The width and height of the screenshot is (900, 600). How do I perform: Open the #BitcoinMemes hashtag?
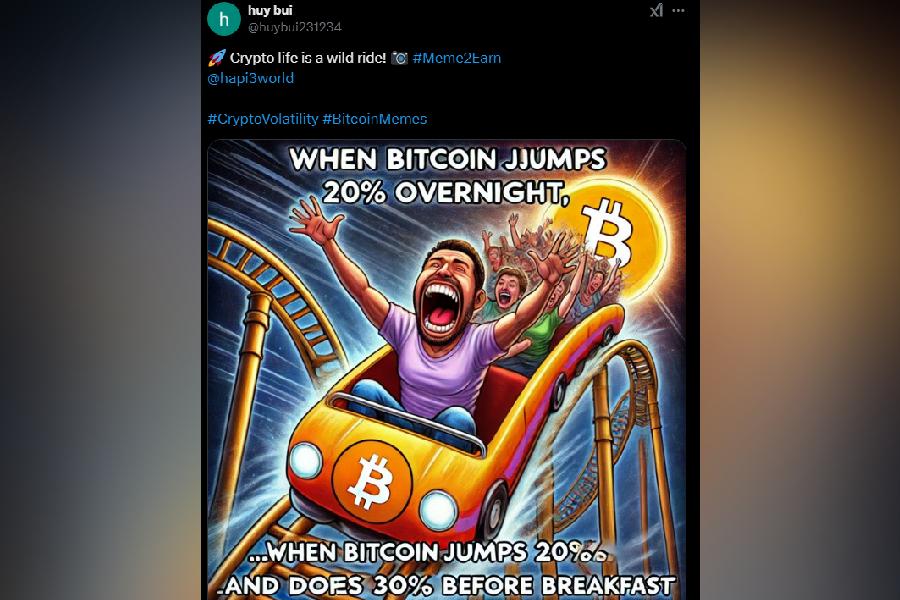(375, 119)
